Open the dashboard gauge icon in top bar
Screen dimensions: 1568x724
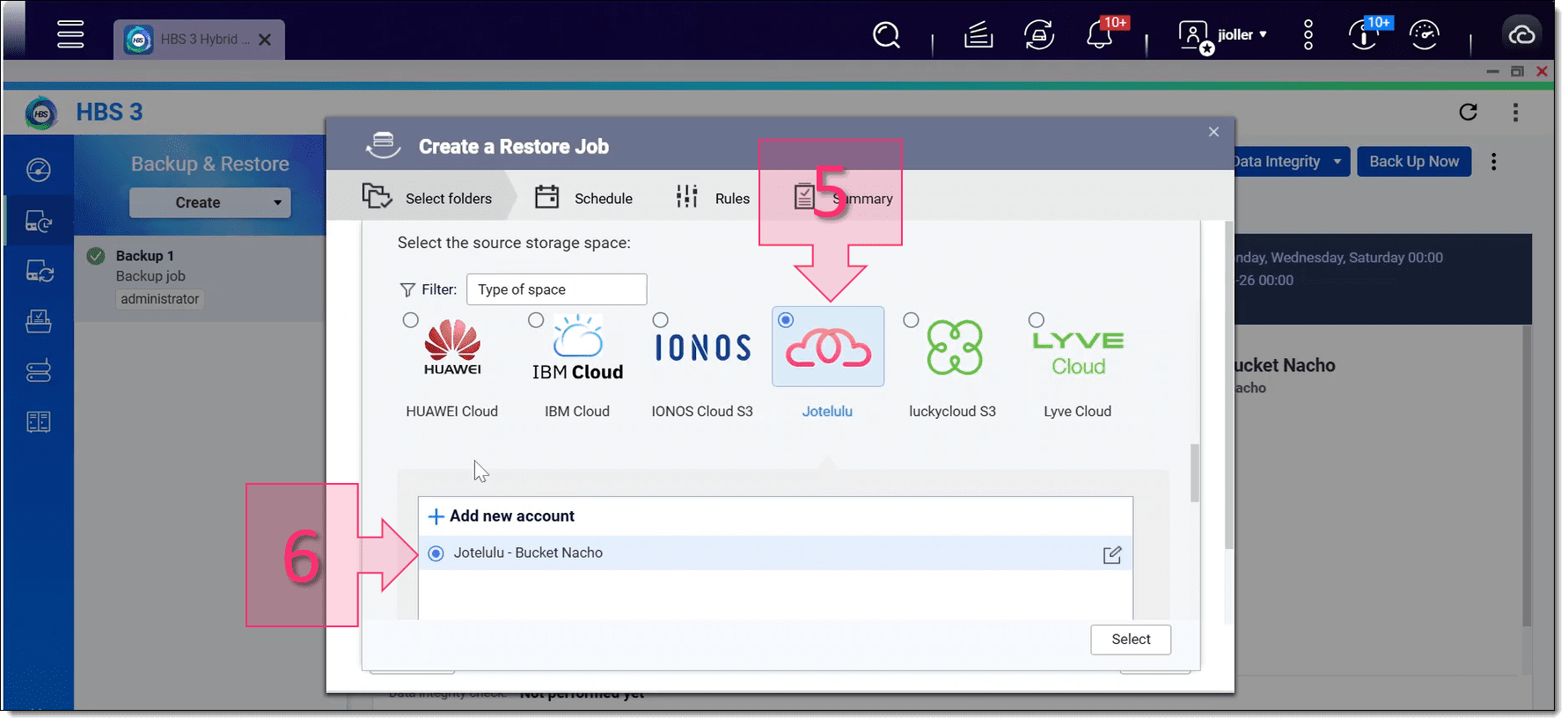[1425, 35]
